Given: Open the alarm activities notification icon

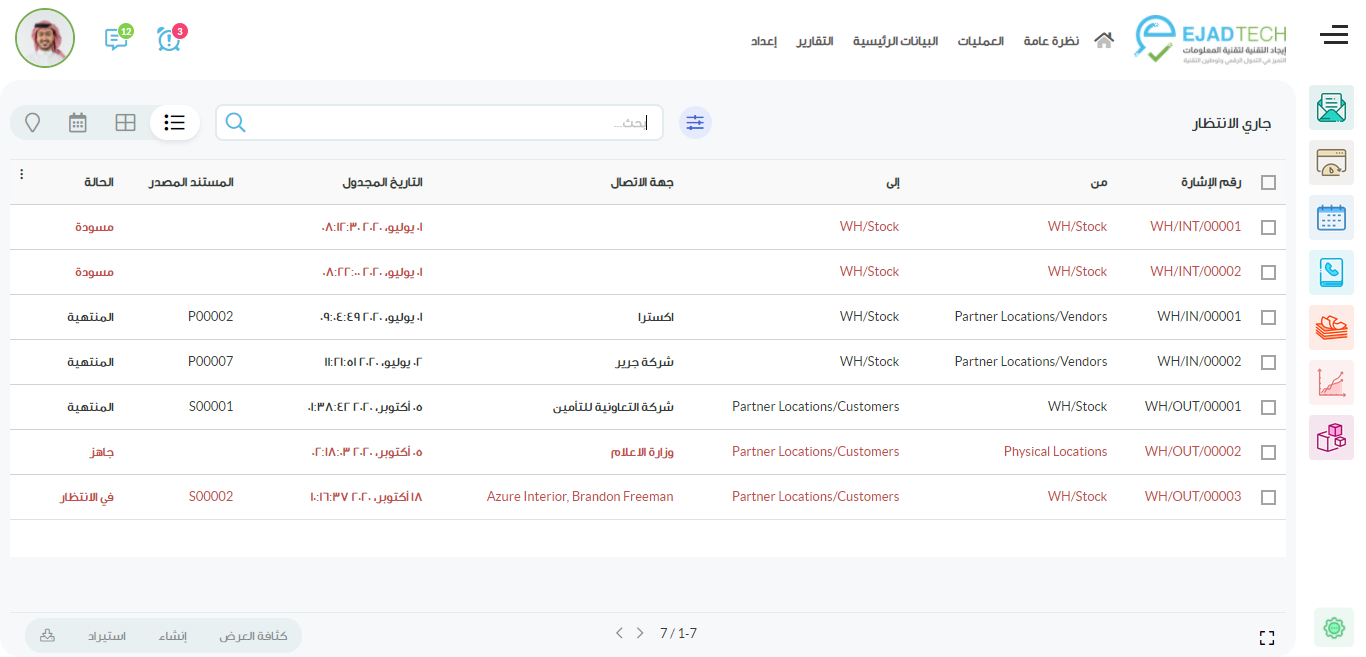Looking at the screenshot, I should (170, 39).
